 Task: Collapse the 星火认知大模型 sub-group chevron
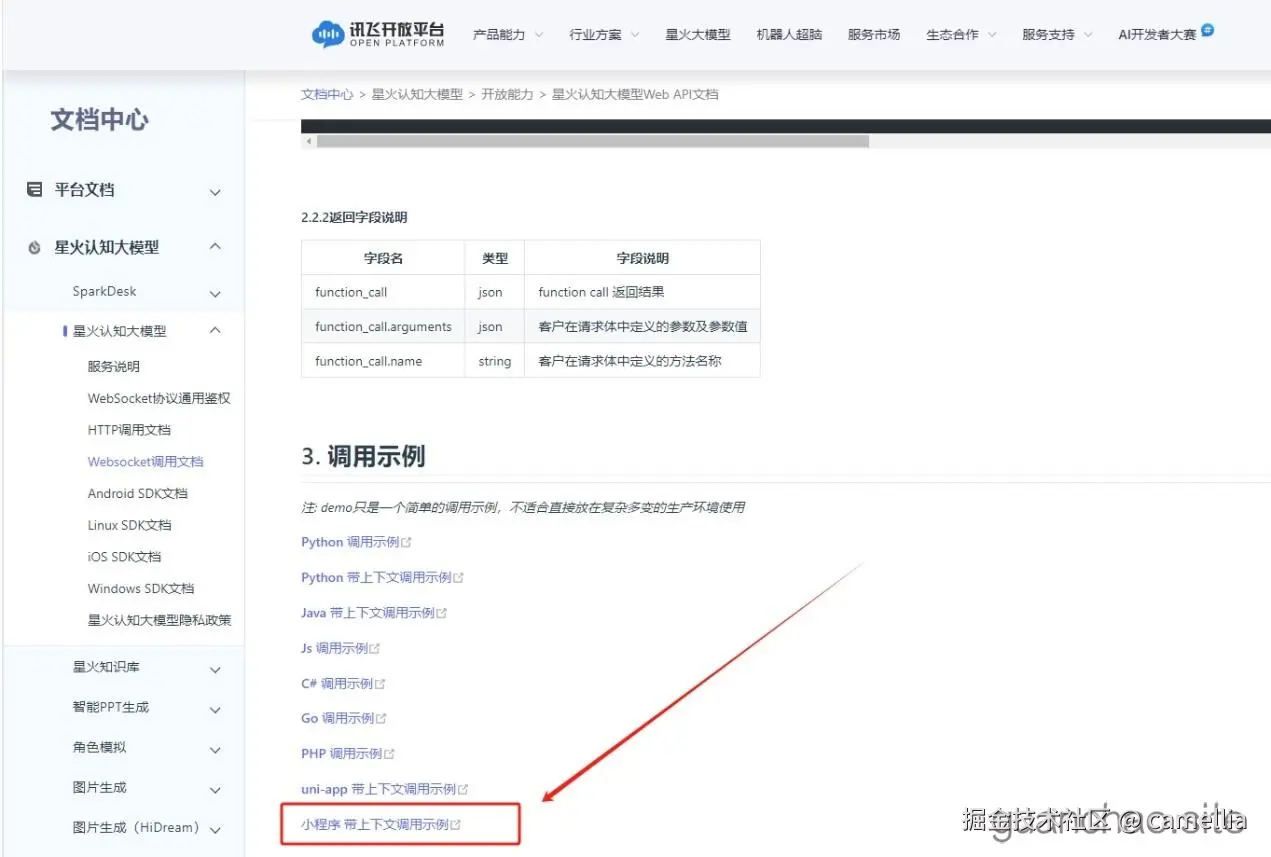(215, 331)
